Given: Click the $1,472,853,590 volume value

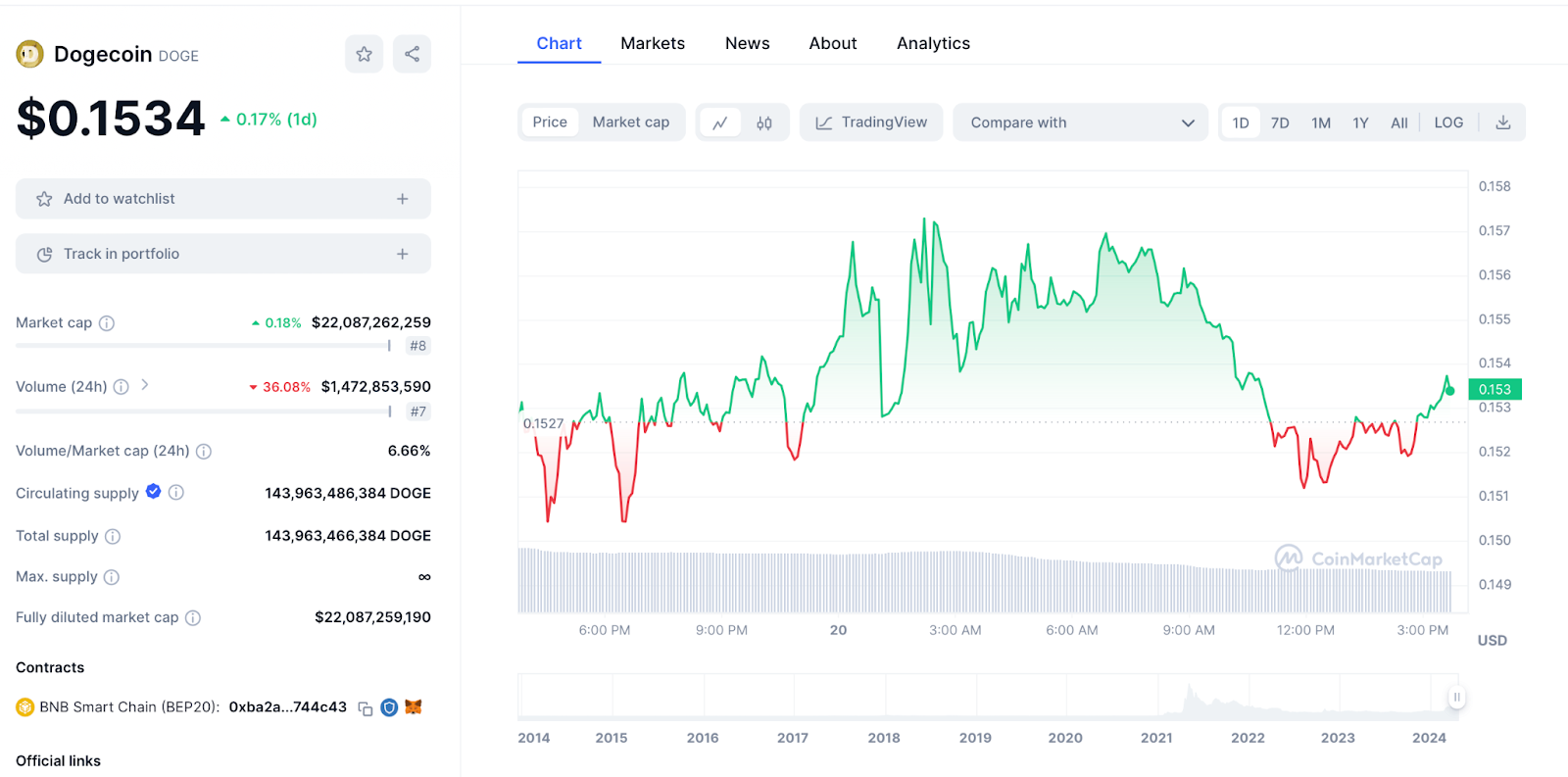Looking at the screenshot, I should click(376, 387).
